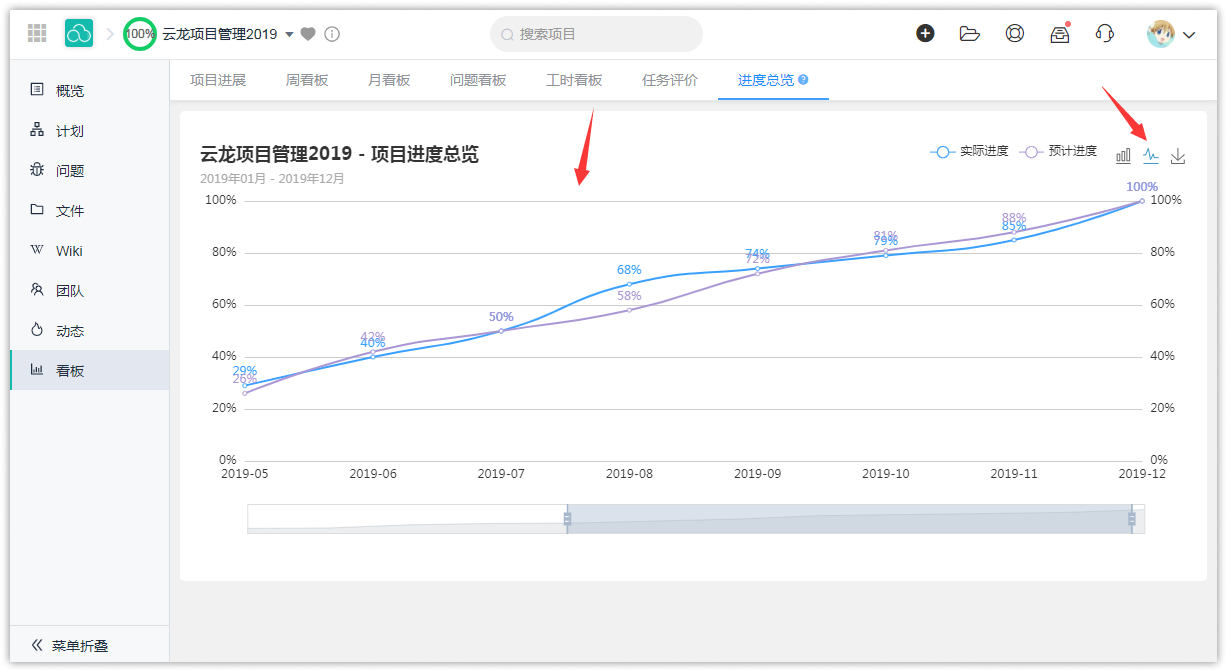Click the cloud logo home icon
Image resolution: width=1227 pixels, height=672 pixels.
79,34
